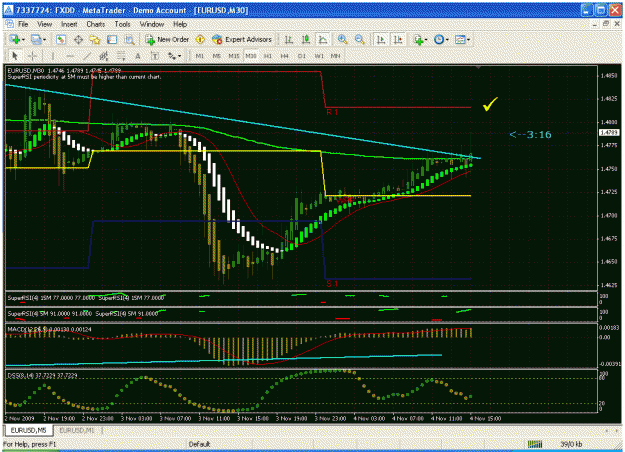Viewport: 625px width, 452px height.
Task: Open the Strategy Tester magnifier icon
Action: coord(130,39)
